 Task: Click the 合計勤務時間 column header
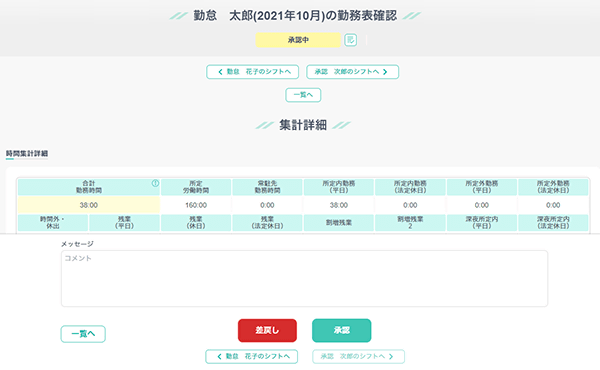pos(89,187)
